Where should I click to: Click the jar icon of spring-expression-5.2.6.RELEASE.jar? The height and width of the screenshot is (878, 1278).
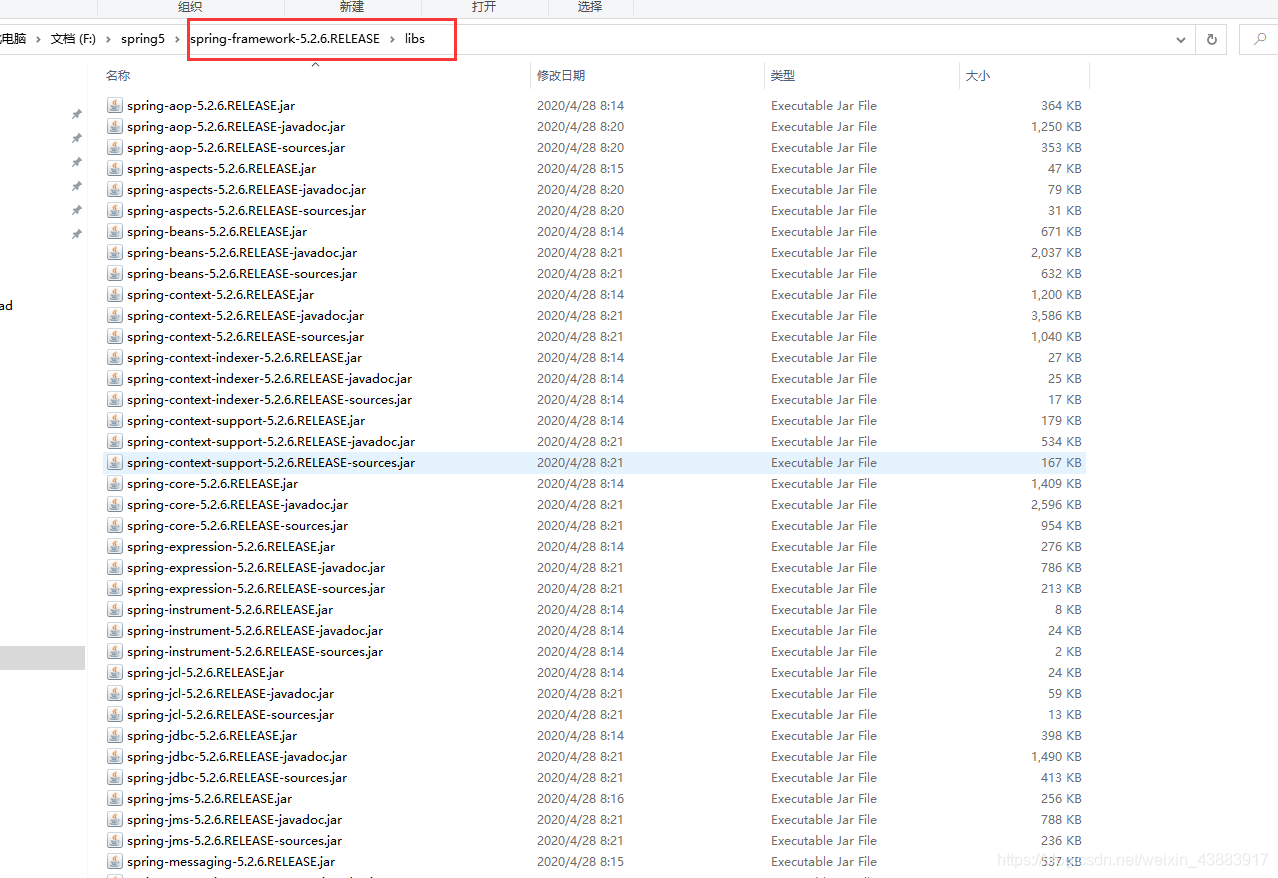click(x=114, y=546)
